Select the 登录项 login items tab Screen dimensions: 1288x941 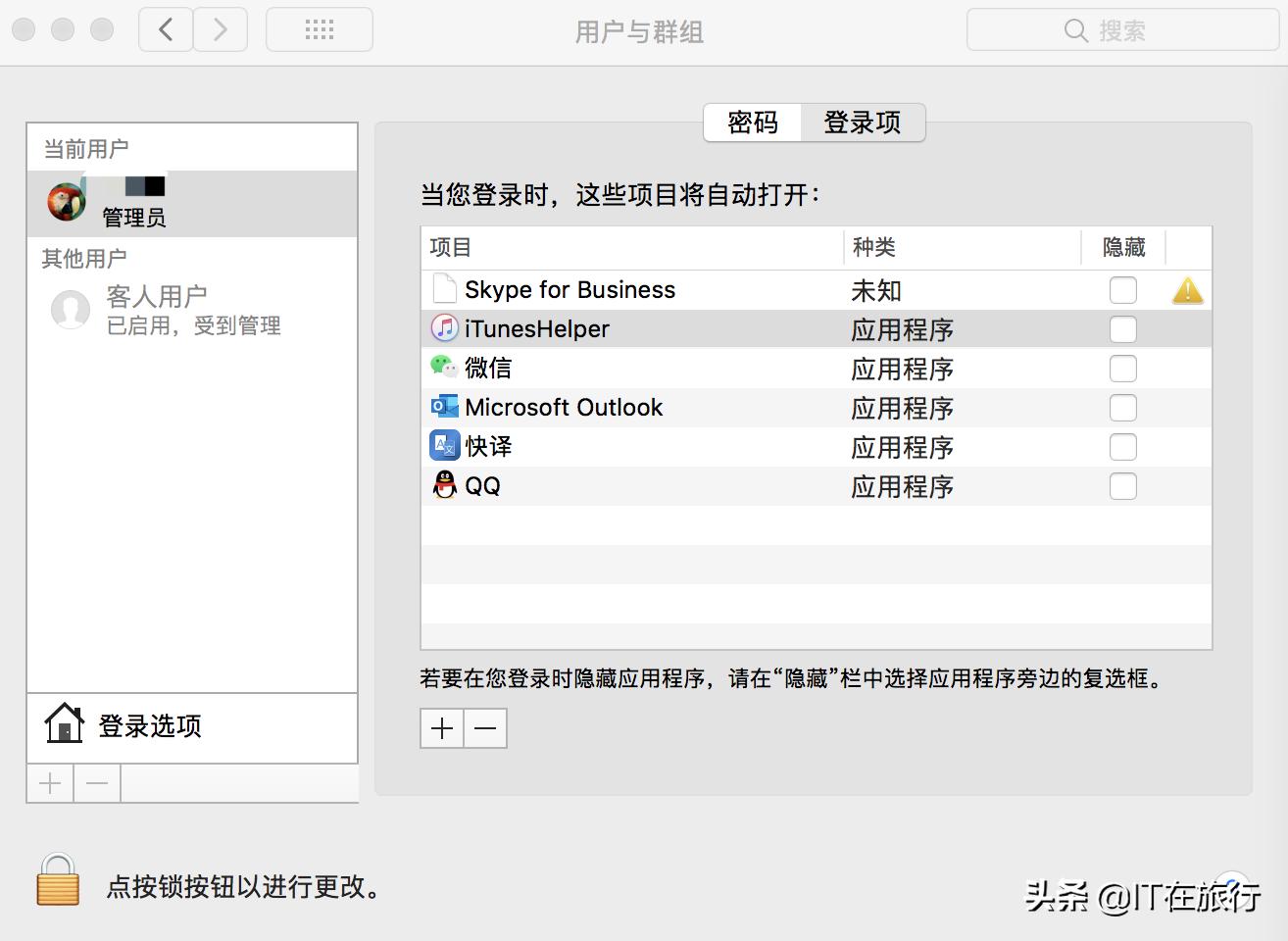click(x=862, y=123)
